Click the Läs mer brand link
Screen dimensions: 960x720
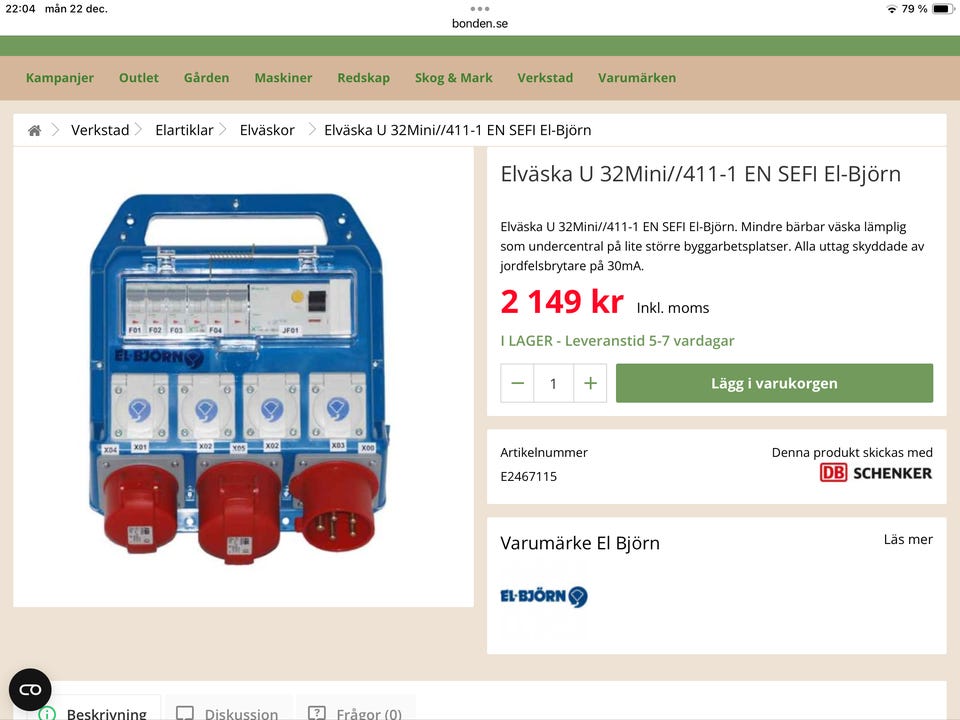[908, 539]
